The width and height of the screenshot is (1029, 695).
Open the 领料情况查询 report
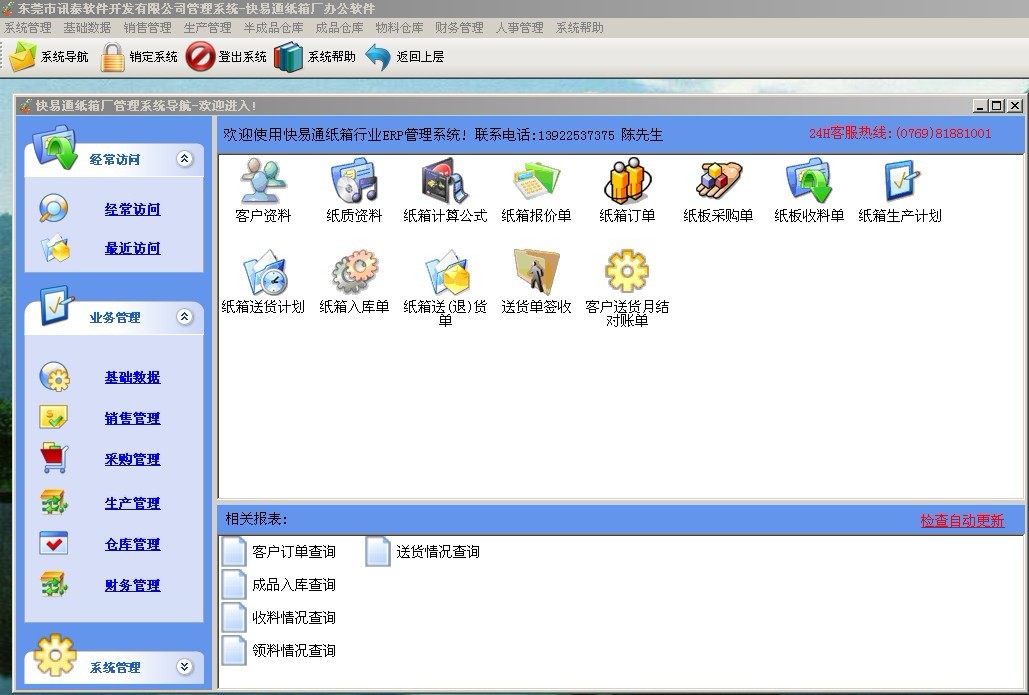click(279, 650)
